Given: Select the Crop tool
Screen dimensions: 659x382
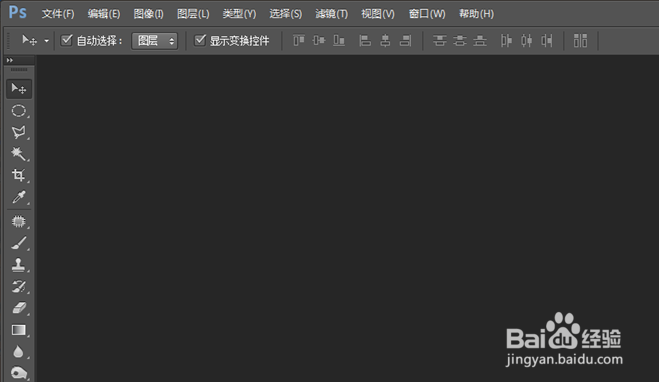Looking at the screenshot, I should (19, 175).
